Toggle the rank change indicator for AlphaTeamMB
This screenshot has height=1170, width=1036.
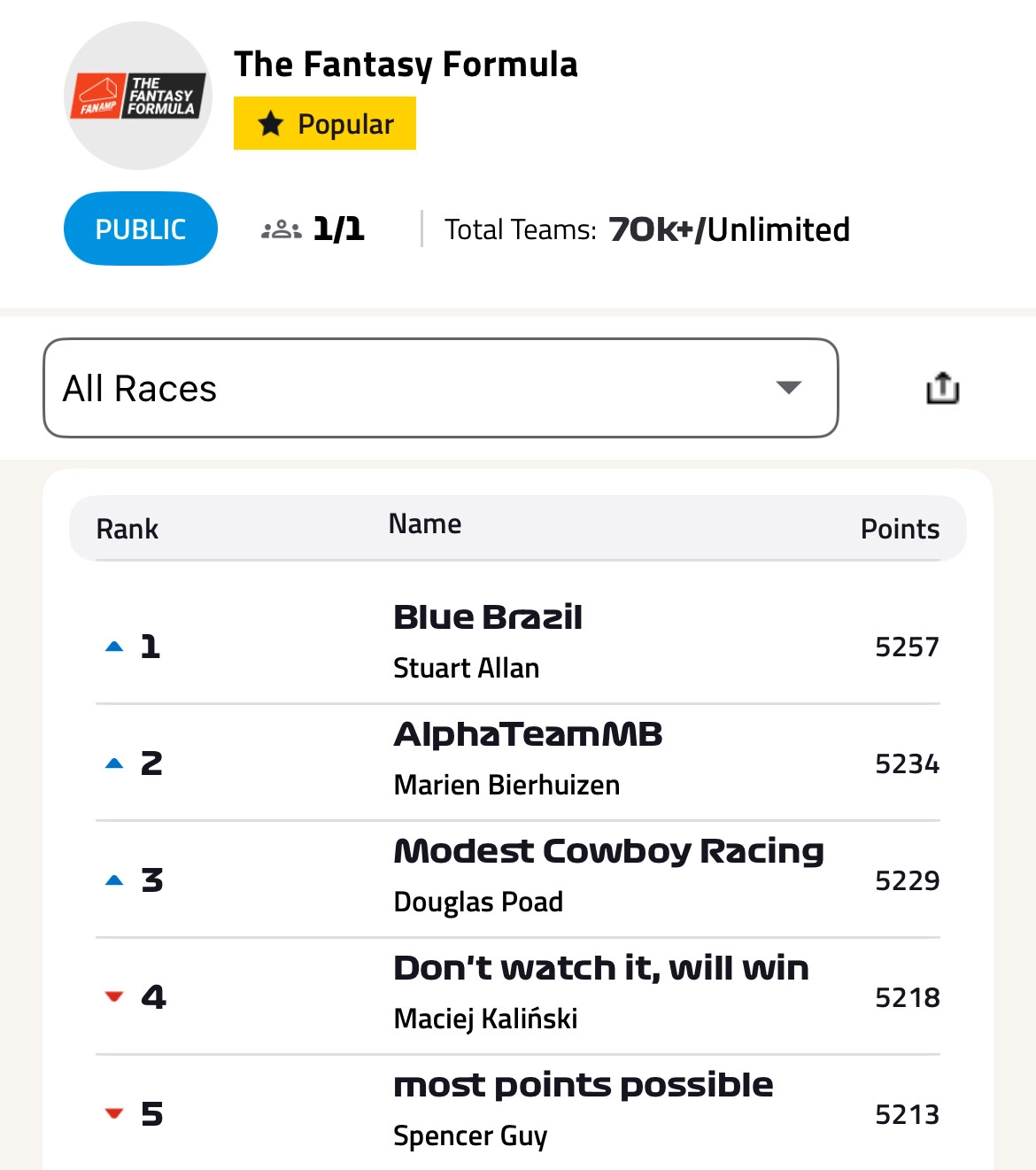tap(113, 763)
